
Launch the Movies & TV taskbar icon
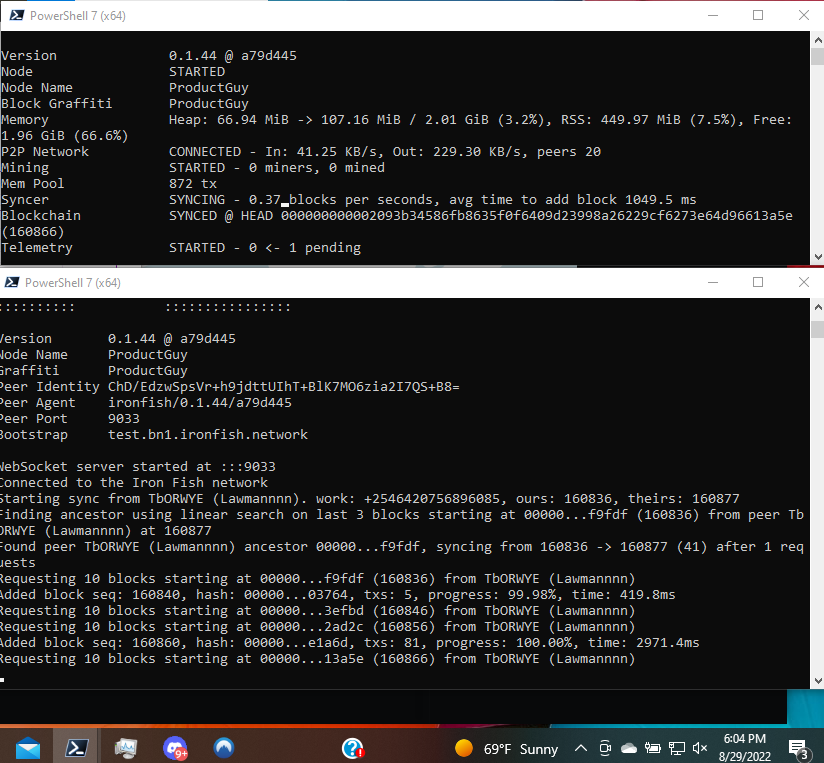(x=124, y=747)
